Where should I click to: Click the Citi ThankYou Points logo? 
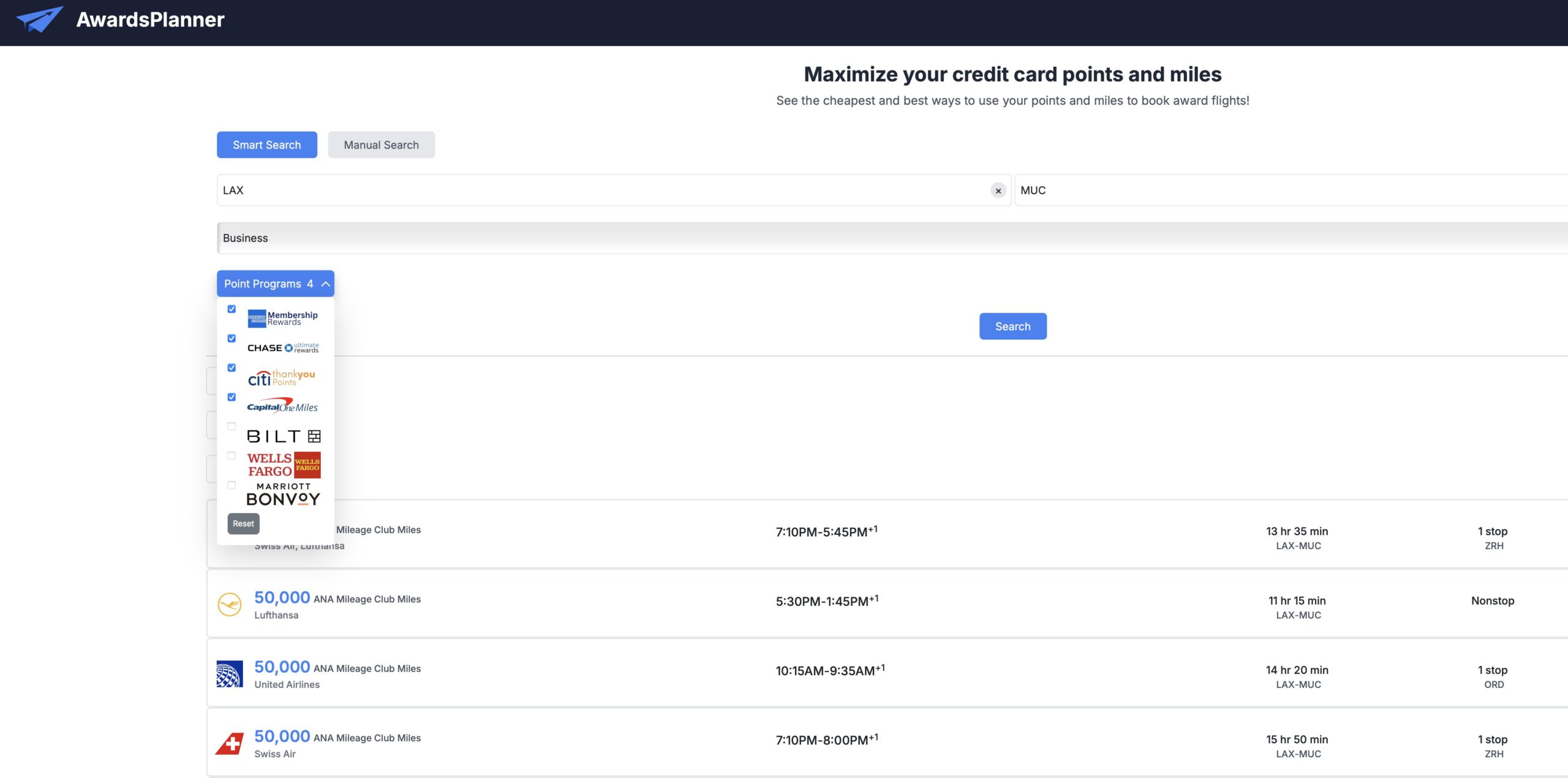282,378
